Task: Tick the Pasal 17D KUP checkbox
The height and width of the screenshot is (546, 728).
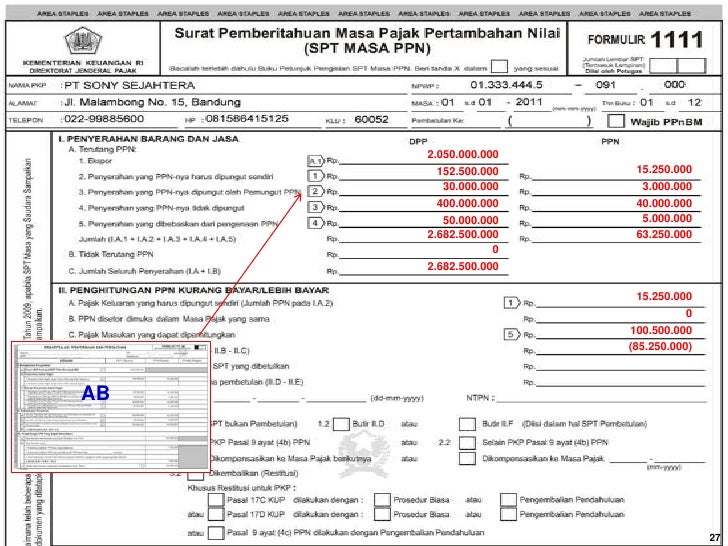Action: [x=216, y=514]
